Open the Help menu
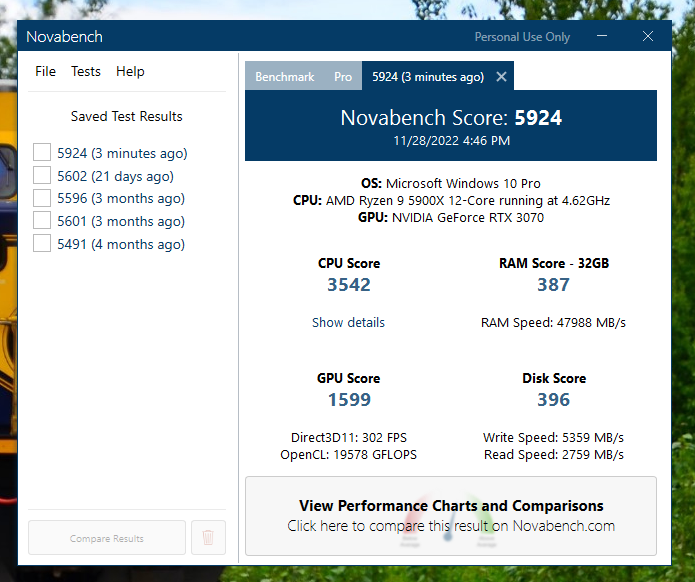 [130, 71]
